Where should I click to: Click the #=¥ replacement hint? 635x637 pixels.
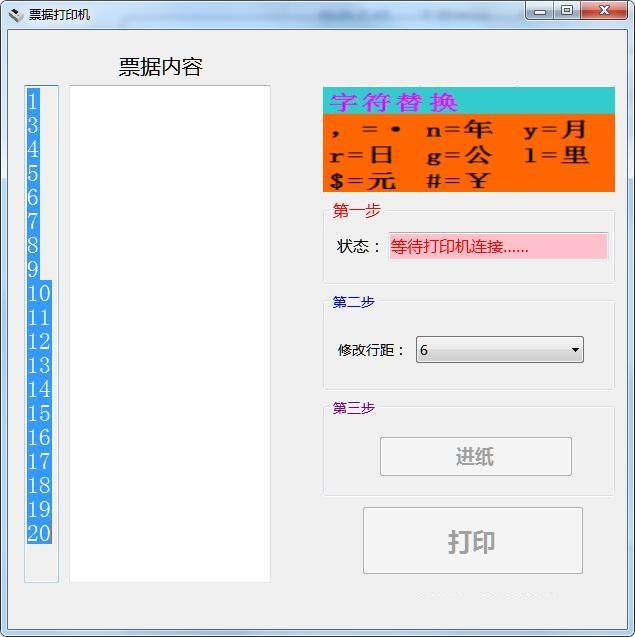tap(457, 181)
